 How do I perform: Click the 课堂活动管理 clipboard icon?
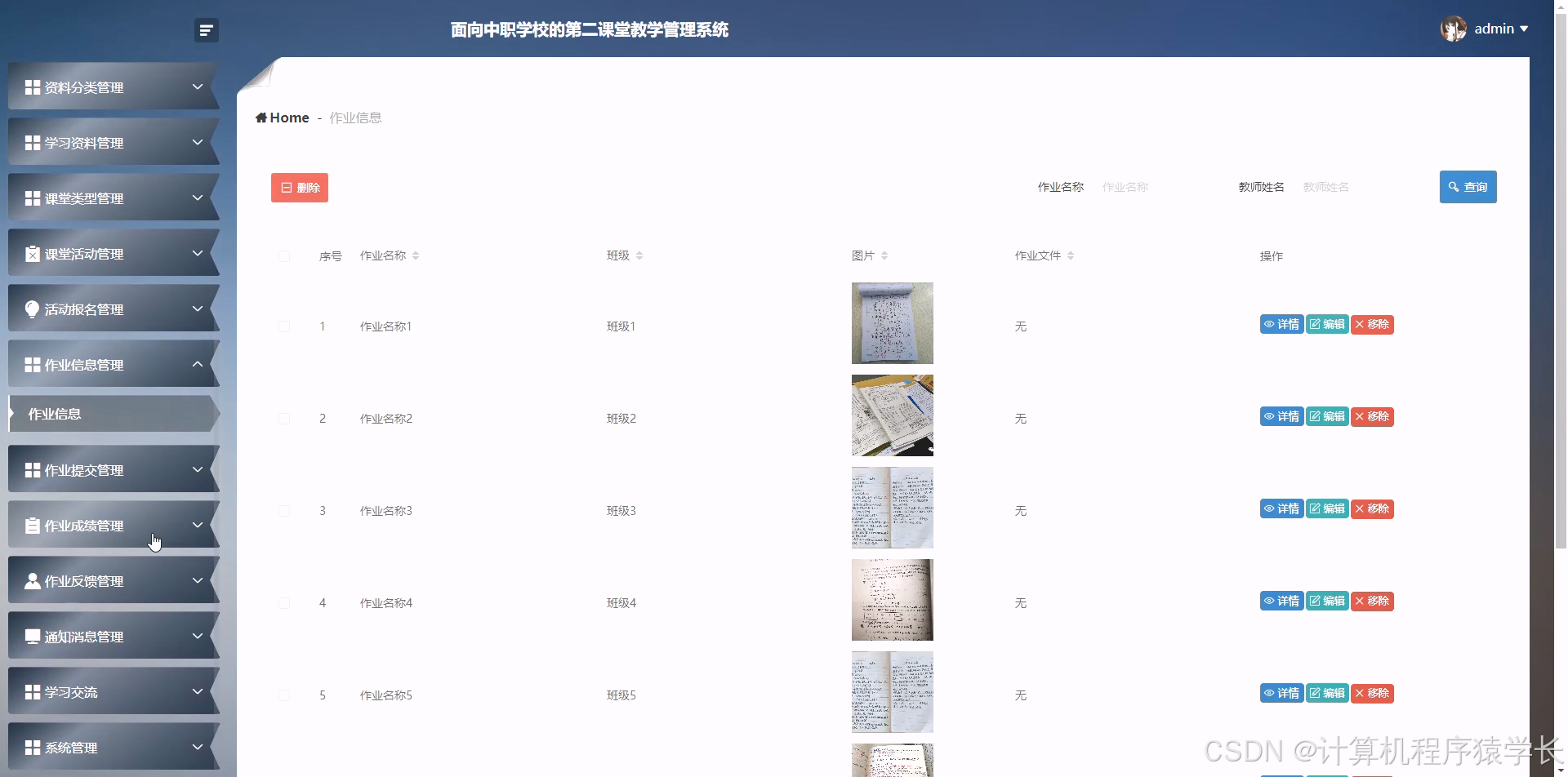coord(33,254)
